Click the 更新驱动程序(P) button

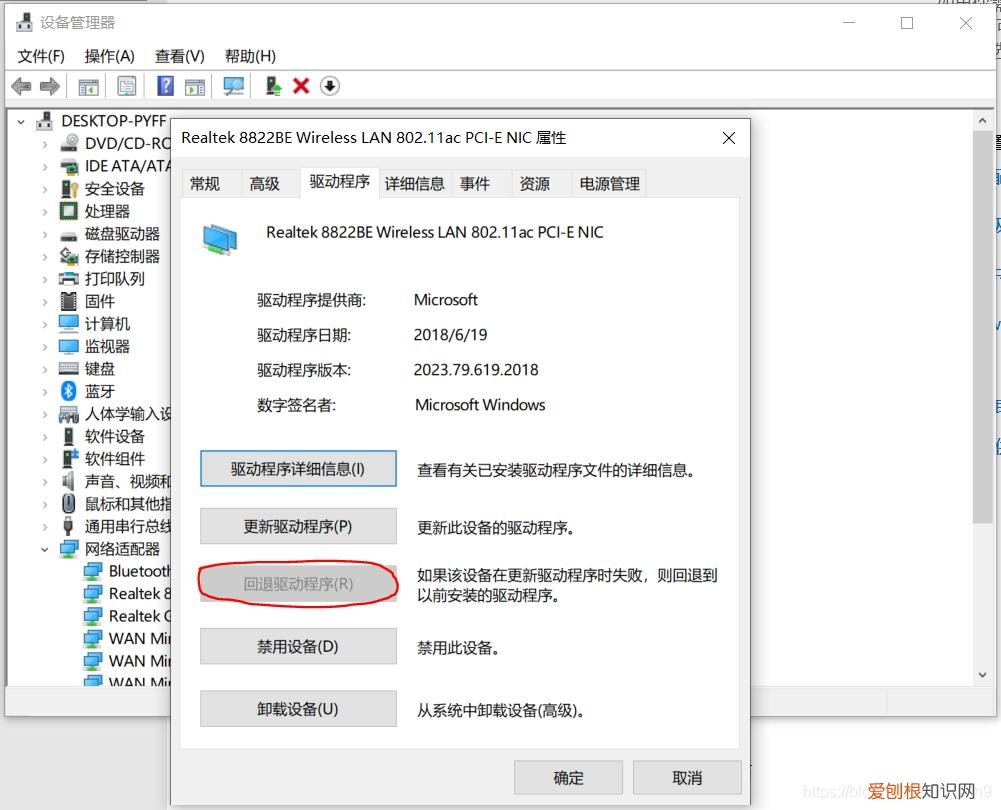tap(297, 526)
